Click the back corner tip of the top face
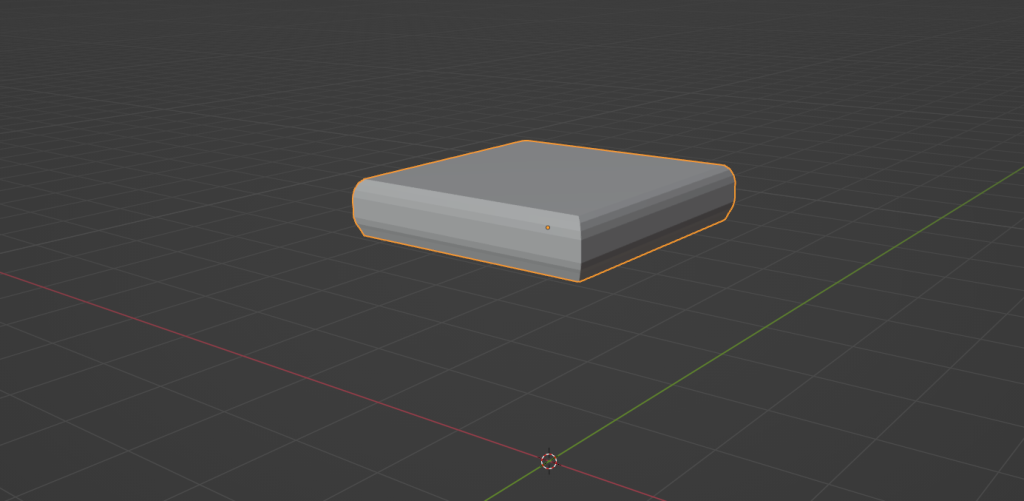The width and height of the screenshot is (1024, 501). [x=526, y=143]
